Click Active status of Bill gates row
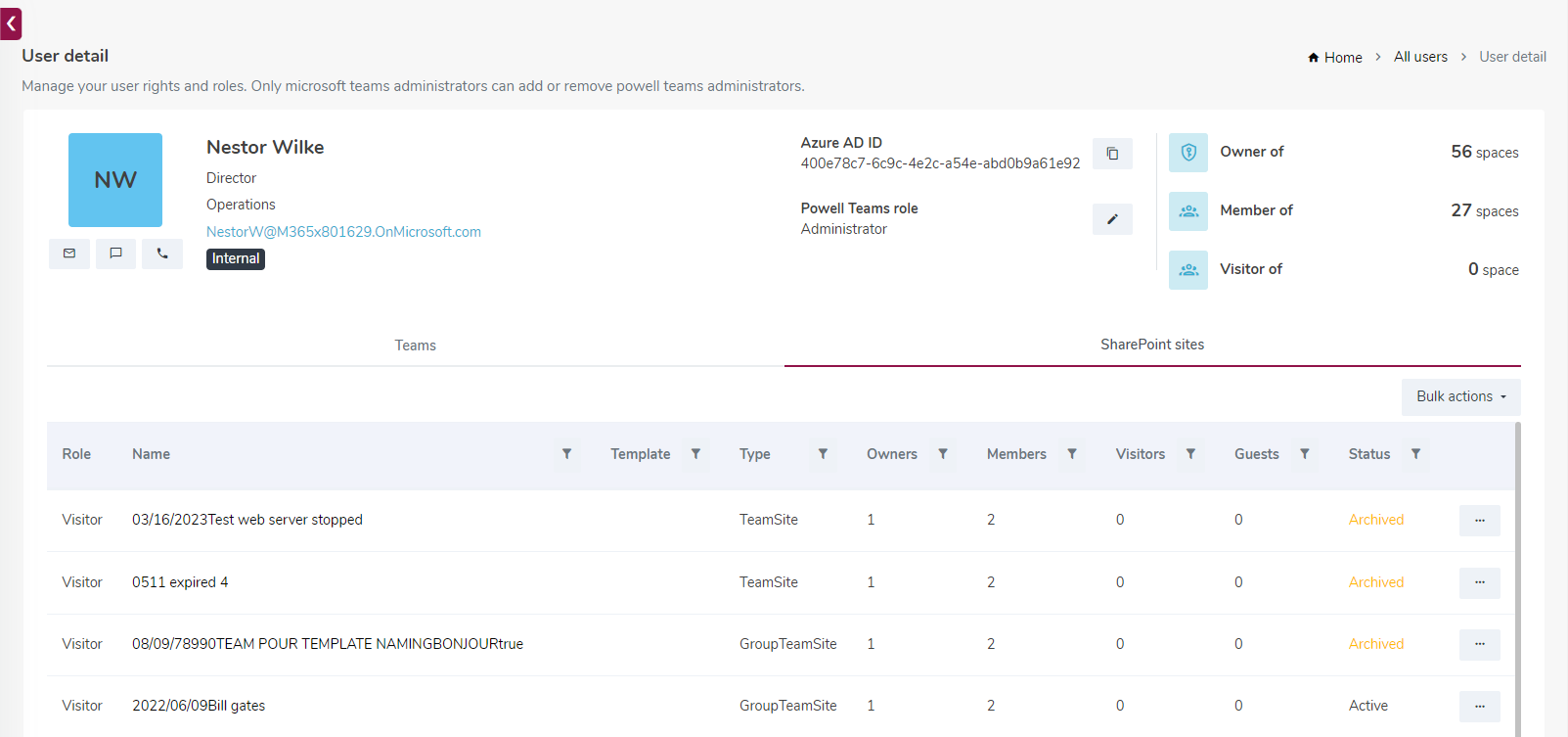 pyautogui.click(x=1368, y=706)
